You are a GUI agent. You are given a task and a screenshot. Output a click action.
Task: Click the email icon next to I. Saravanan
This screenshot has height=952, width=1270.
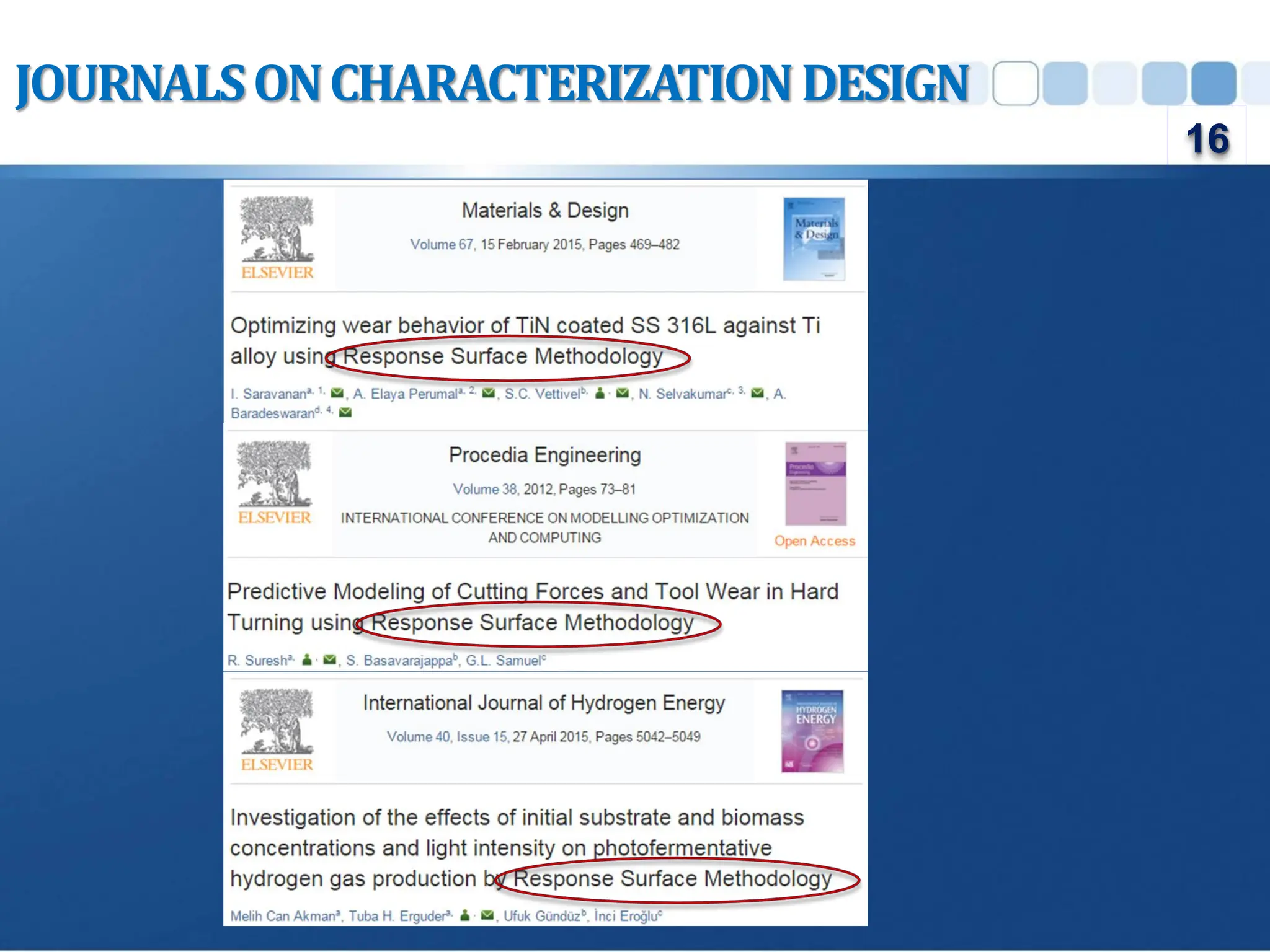tap(337, 393)
